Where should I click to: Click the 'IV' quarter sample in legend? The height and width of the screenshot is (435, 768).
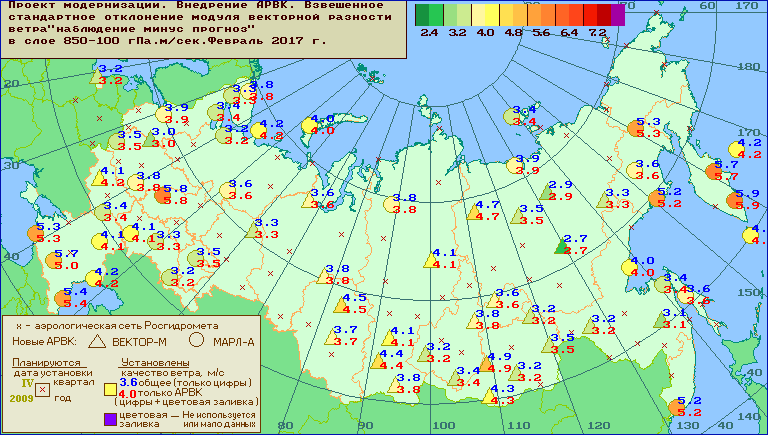click(x=27, y=383)
